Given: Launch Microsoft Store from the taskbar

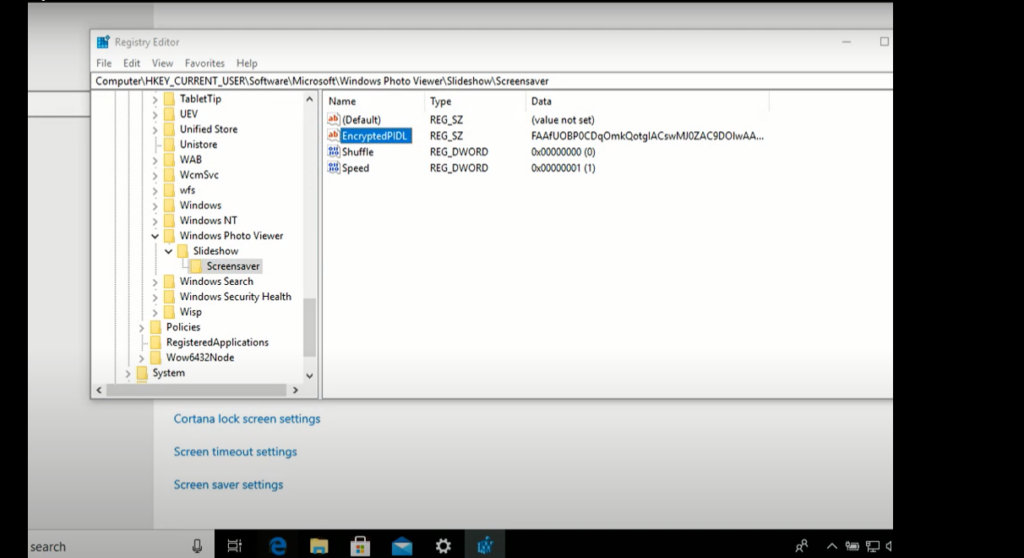Looking at the screenshot, I should [x=360, y=545].
